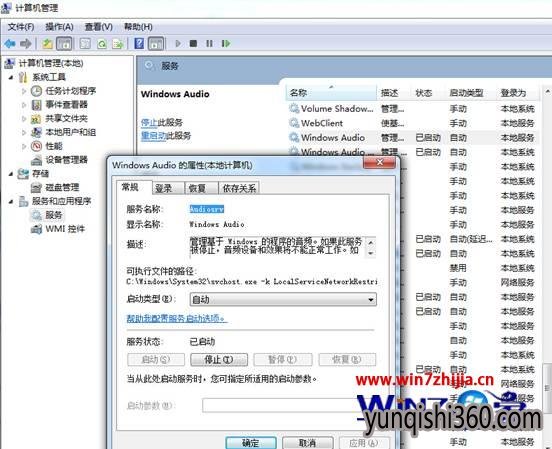Viewport: 552px width, 449px height.
Task: Select 设备管理器 in the tree
Action: [66, 160]
